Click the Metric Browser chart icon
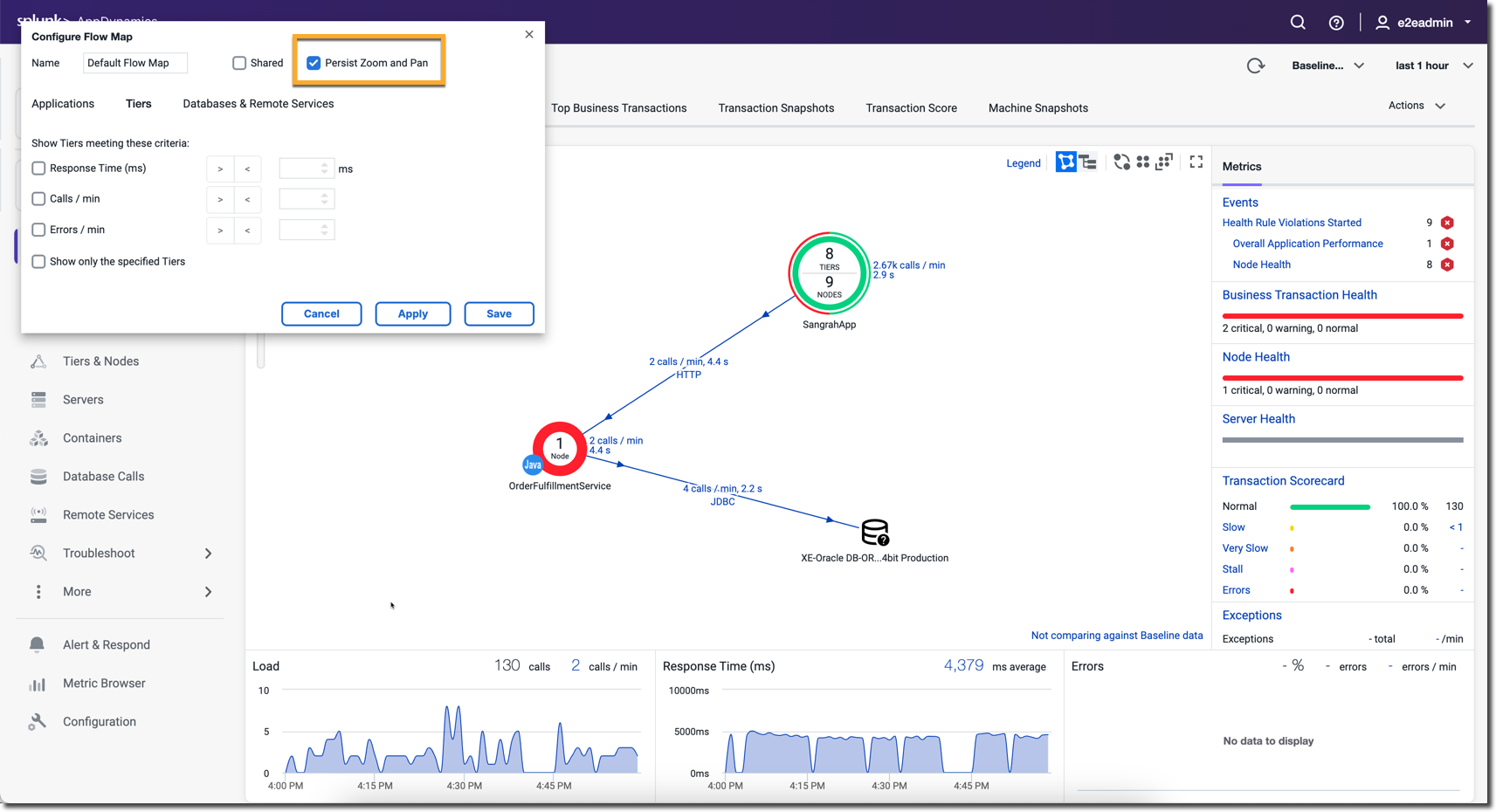The image size is (1496, 812). [x=37, y=684]
